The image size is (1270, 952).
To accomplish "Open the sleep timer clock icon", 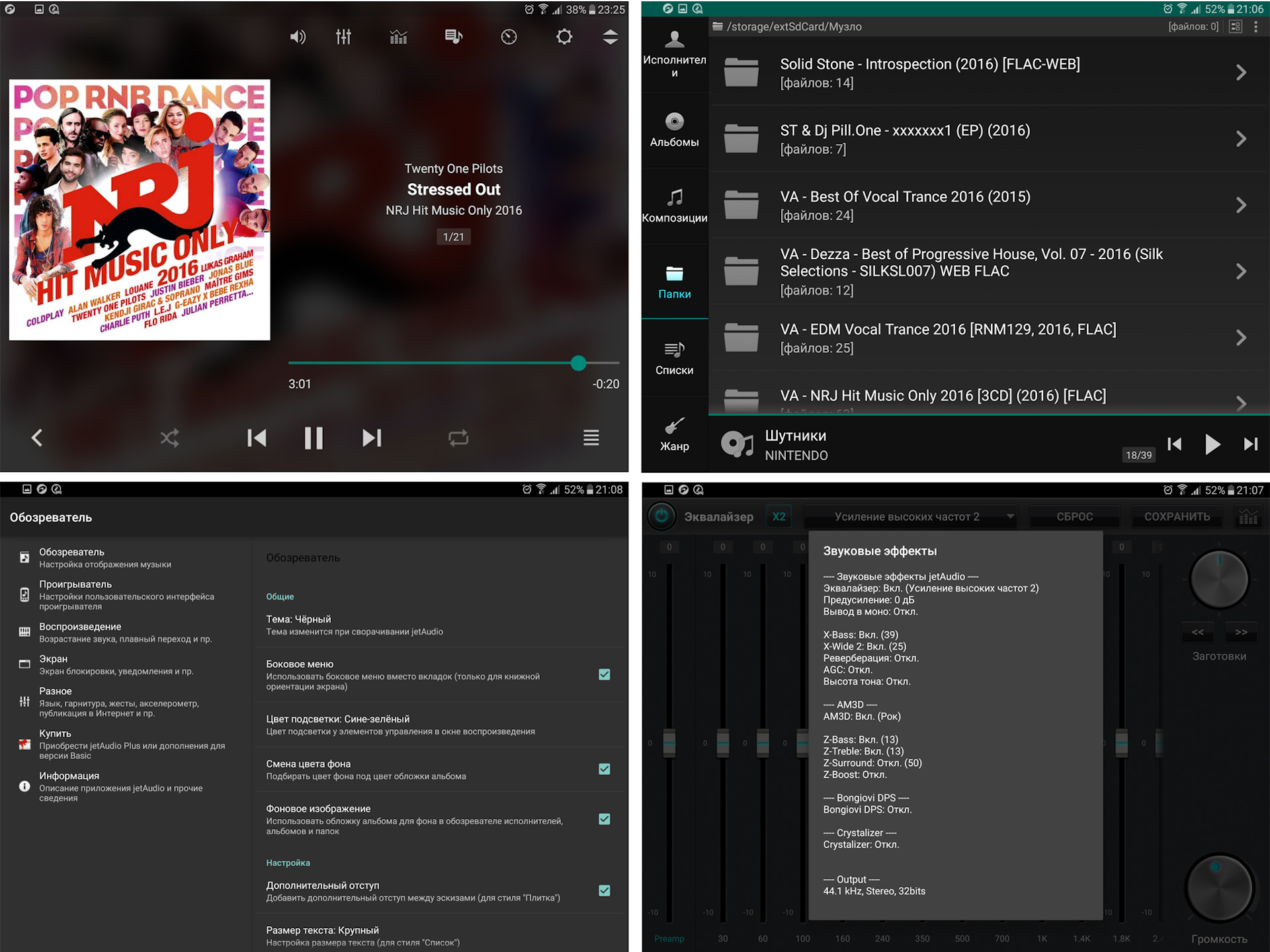I will point(509,37).
